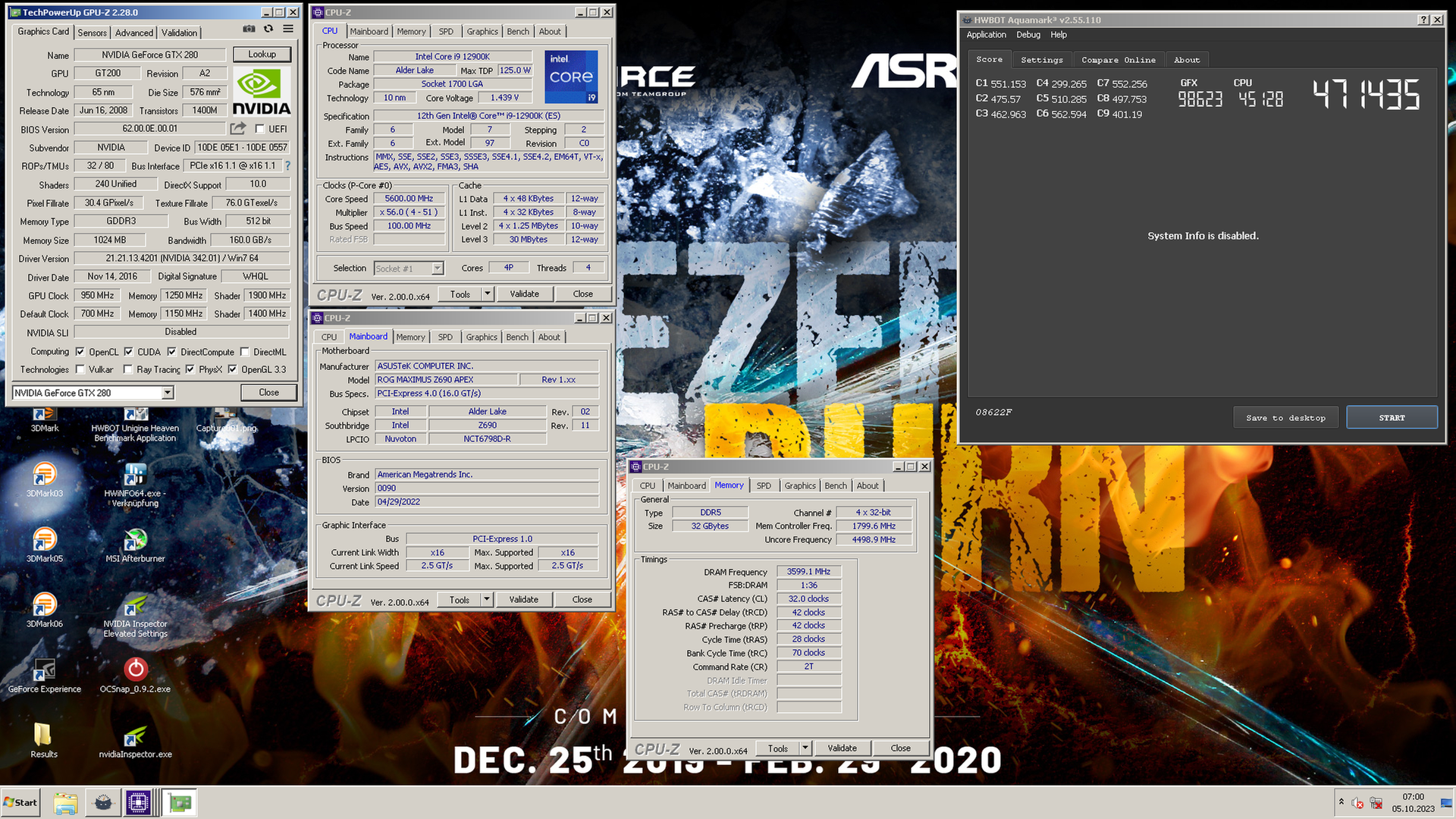Open Settings tab in Aquamark

(1041, 60)
